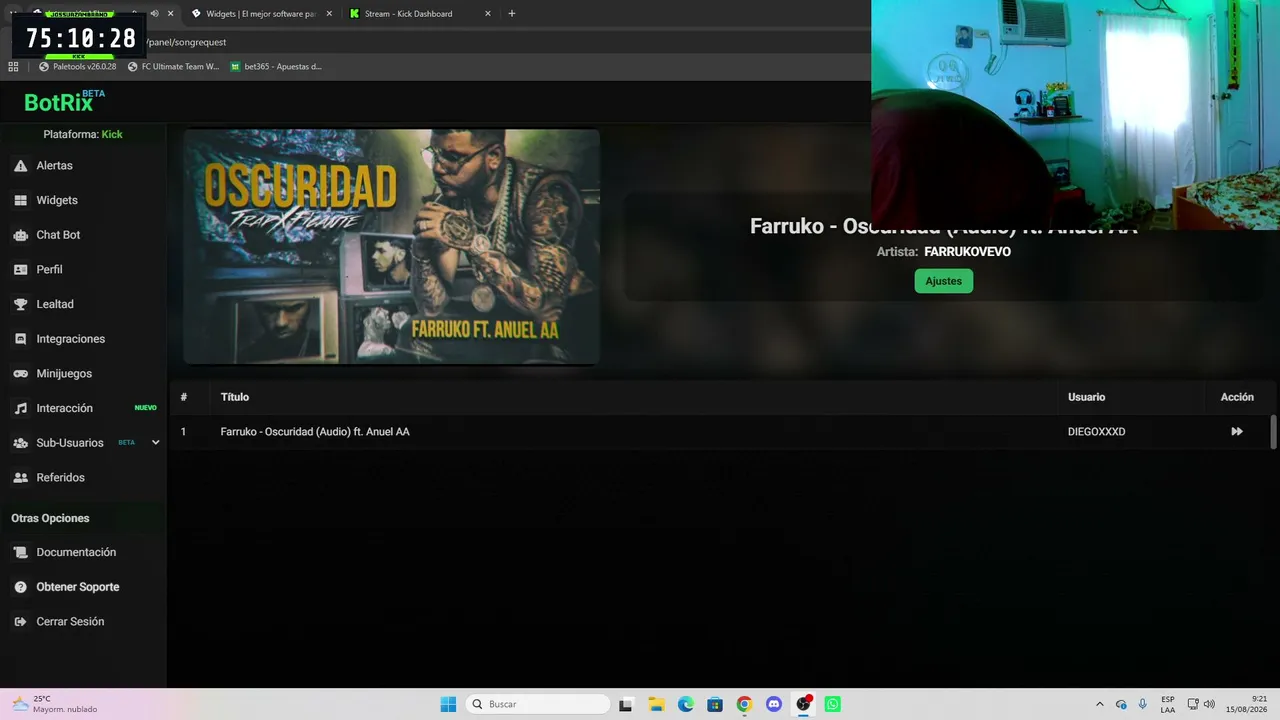Click the Chat Bot robot icon
Screen dimensions: 1280x720
[20, 235]
